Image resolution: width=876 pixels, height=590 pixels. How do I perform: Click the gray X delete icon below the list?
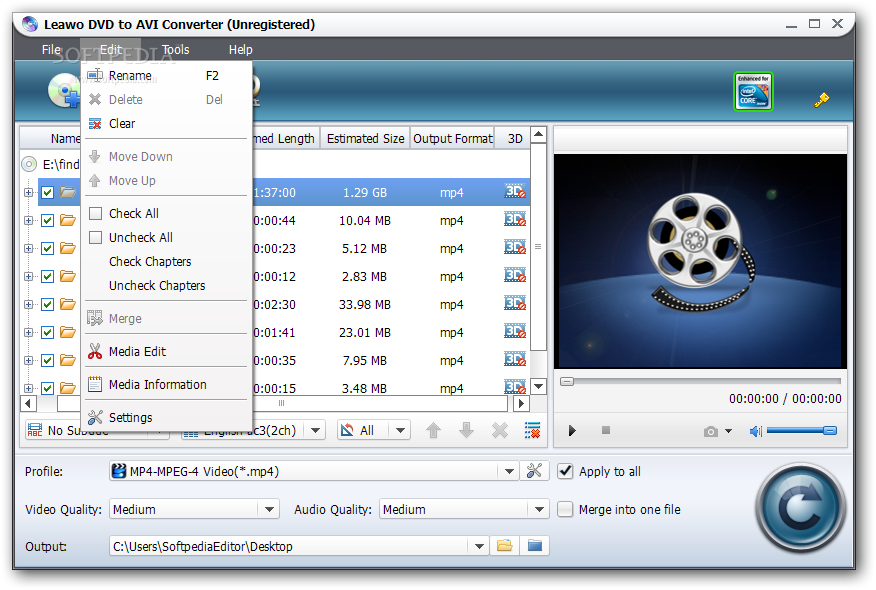tap(499, 430)
